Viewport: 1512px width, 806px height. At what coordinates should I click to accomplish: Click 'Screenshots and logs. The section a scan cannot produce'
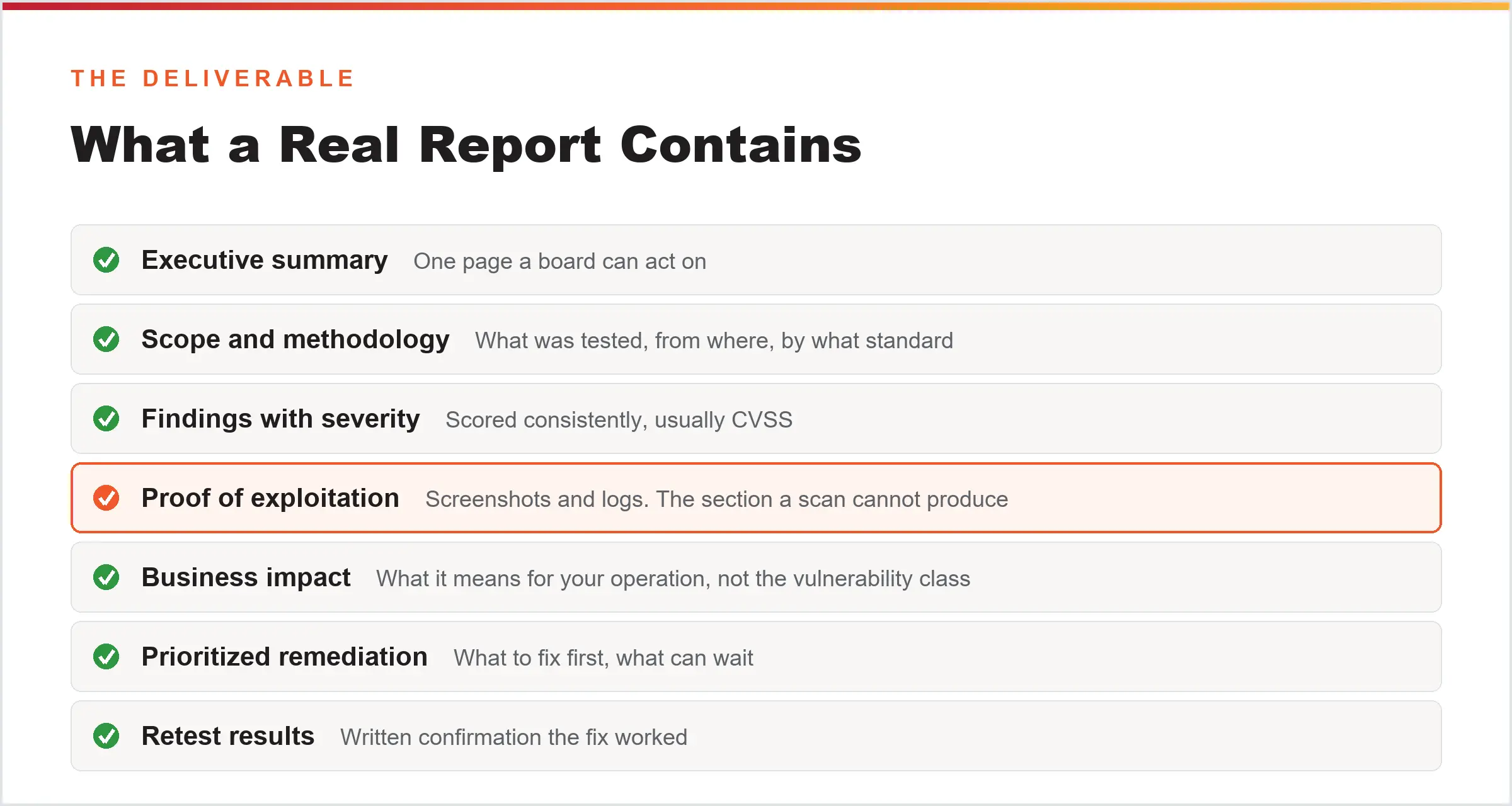click(717, 499)
